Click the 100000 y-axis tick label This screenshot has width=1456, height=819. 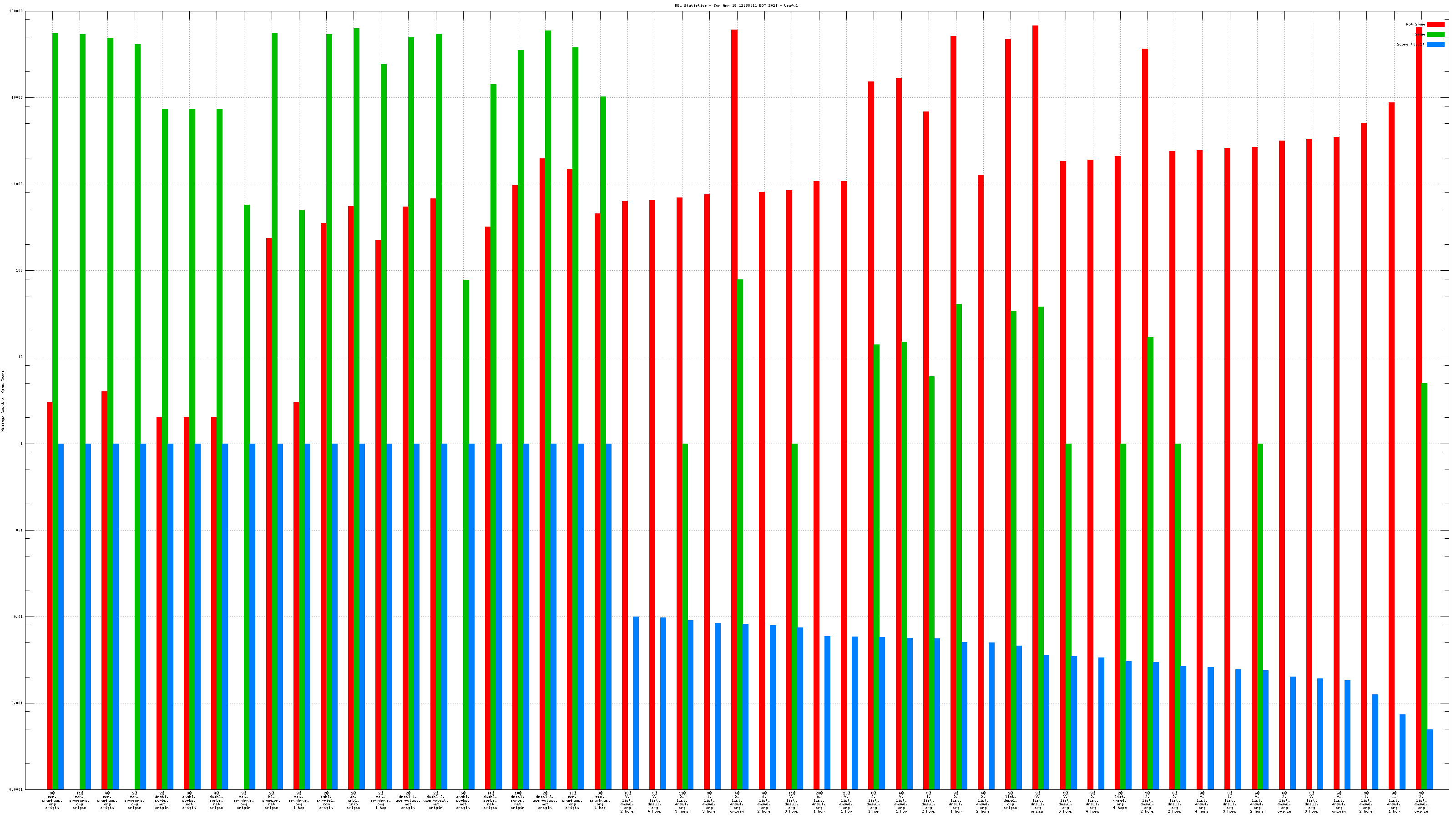tap(16, 11)
